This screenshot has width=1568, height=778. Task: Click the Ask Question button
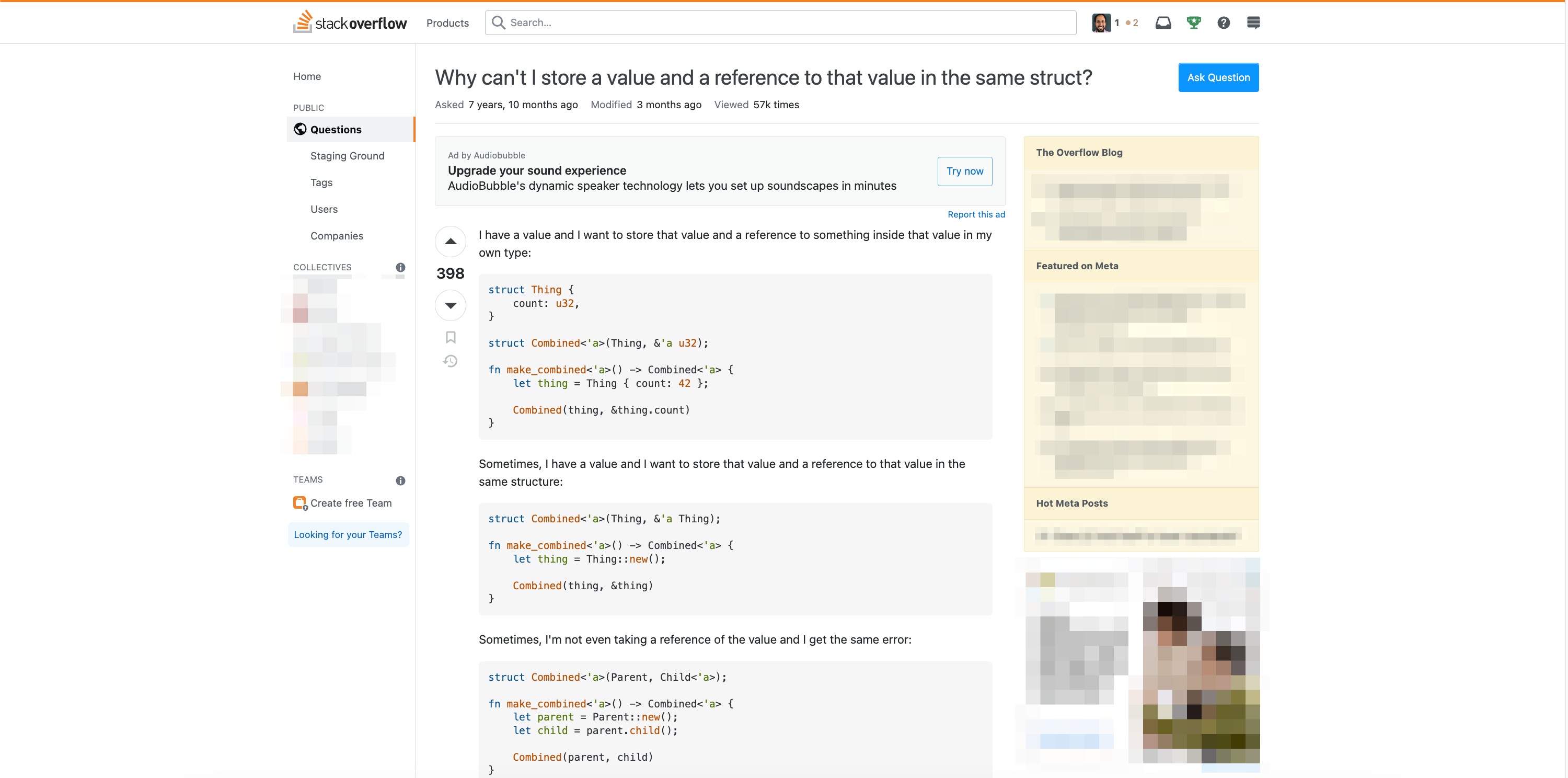point(1219,77)
